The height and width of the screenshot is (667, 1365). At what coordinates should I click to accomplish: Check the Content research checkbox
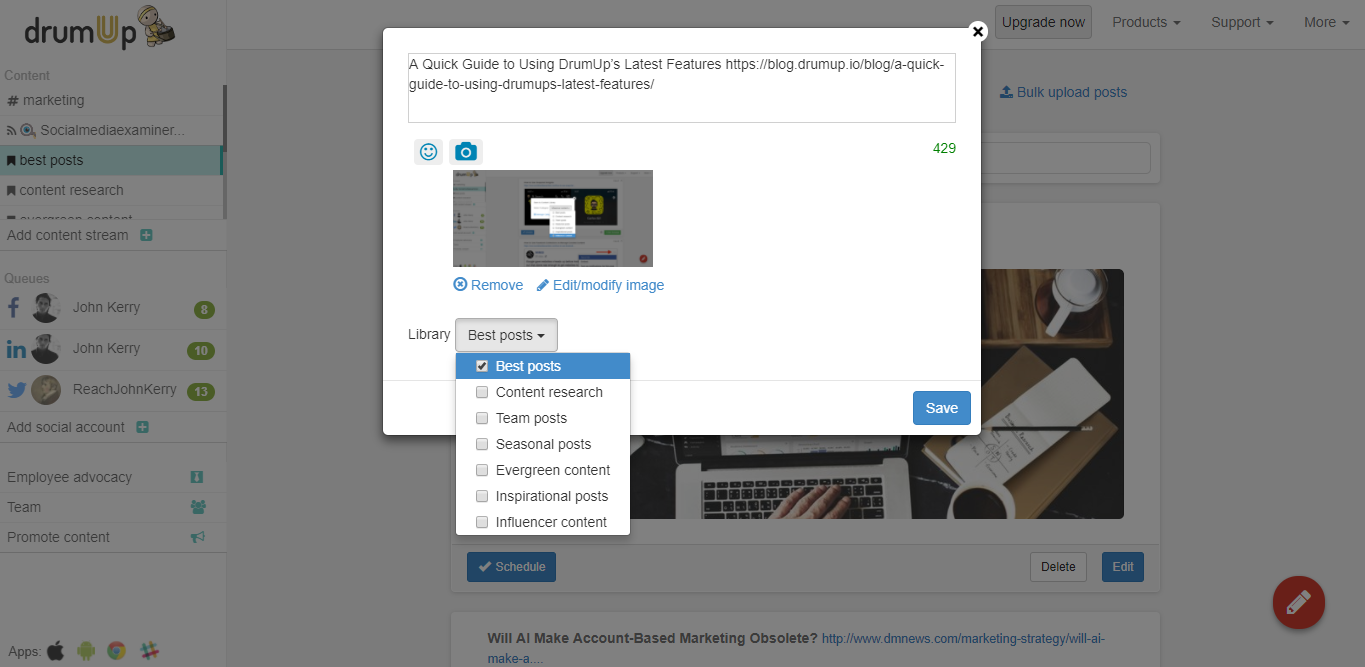coord(482,392)
